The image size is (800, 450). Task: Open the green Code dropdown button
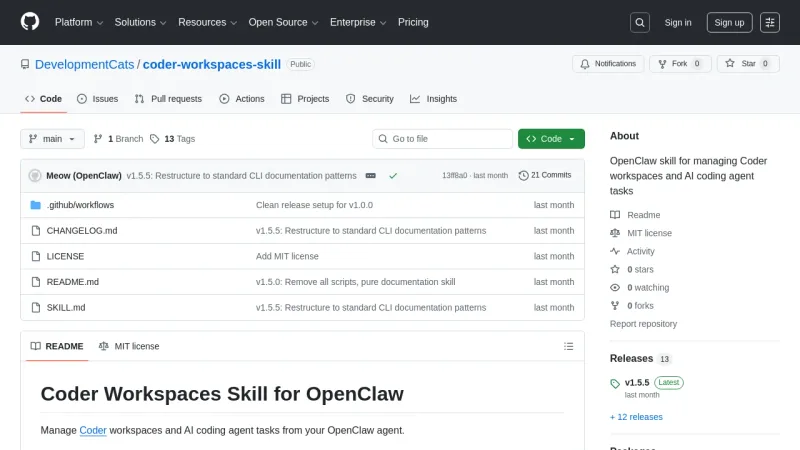click(551, 139)
